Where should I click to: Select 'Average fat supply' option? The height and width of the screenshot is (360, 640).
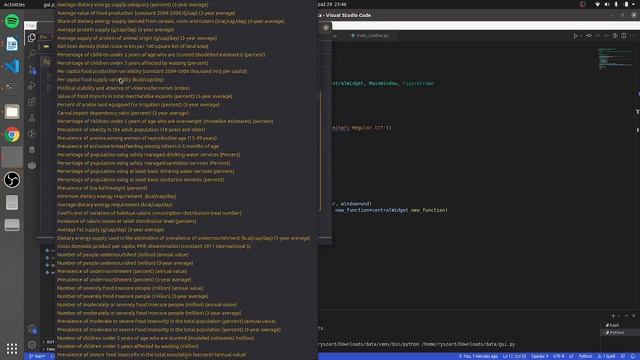click(111, 230)
